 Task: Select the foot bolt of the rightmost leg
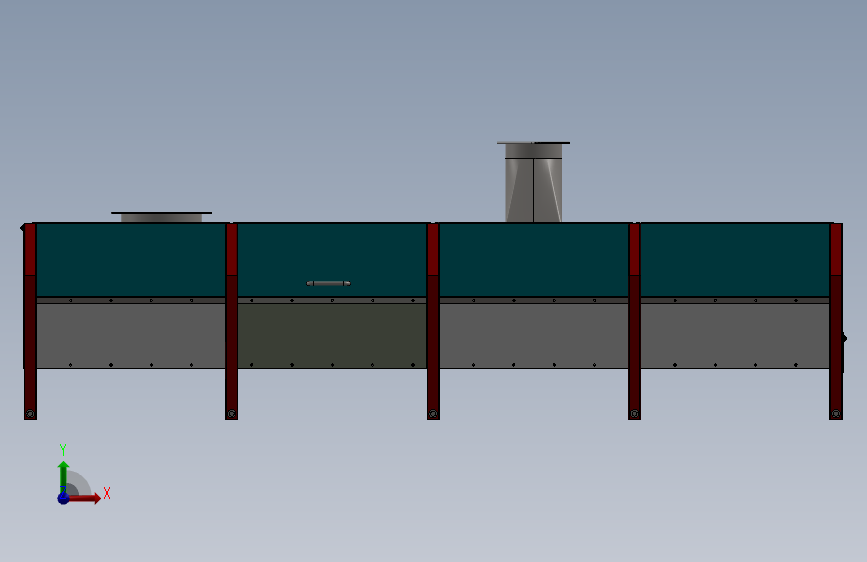836,414
